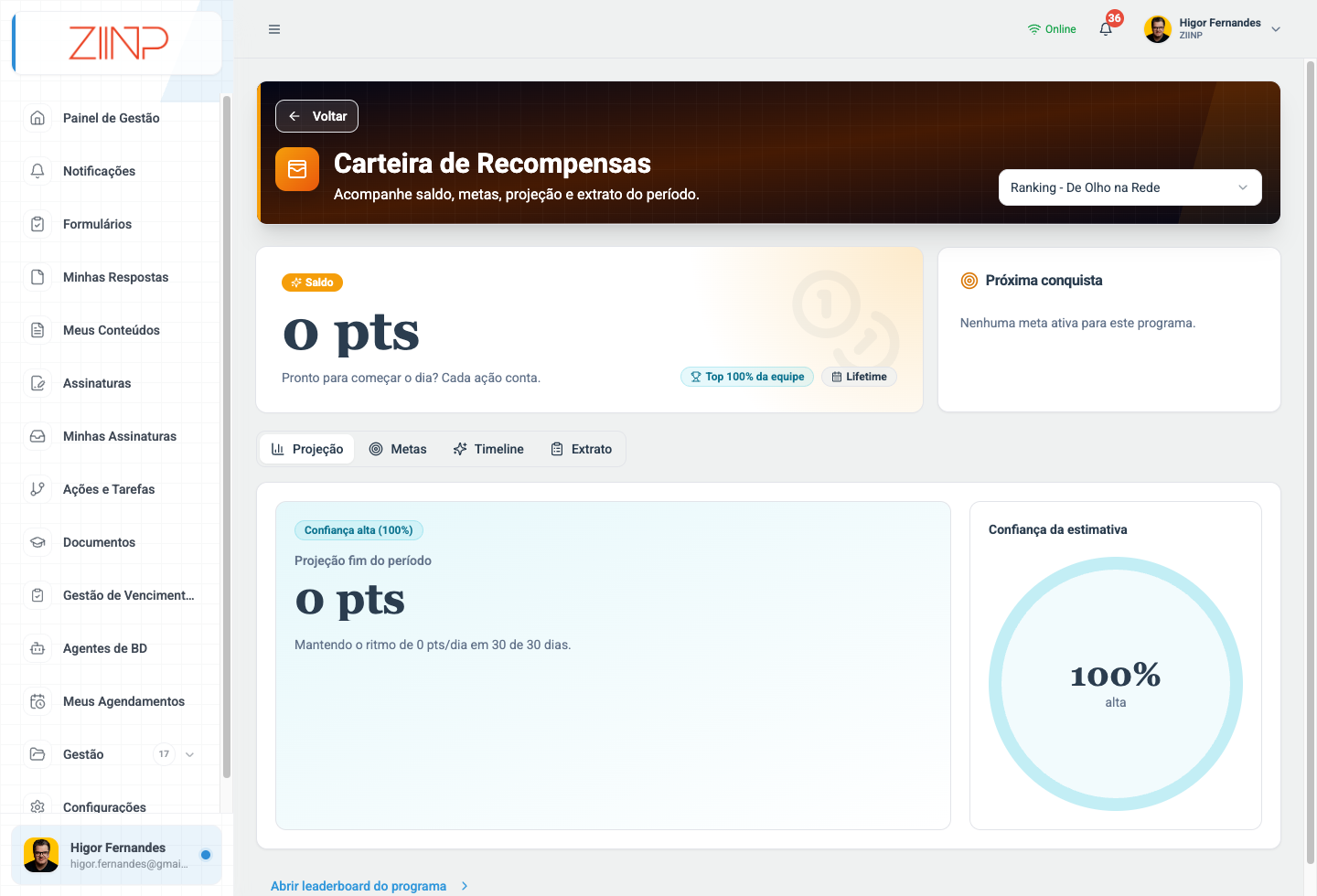
Task: Open the Ranking - De Olho na Rede dropdown
Action: 1130,187
